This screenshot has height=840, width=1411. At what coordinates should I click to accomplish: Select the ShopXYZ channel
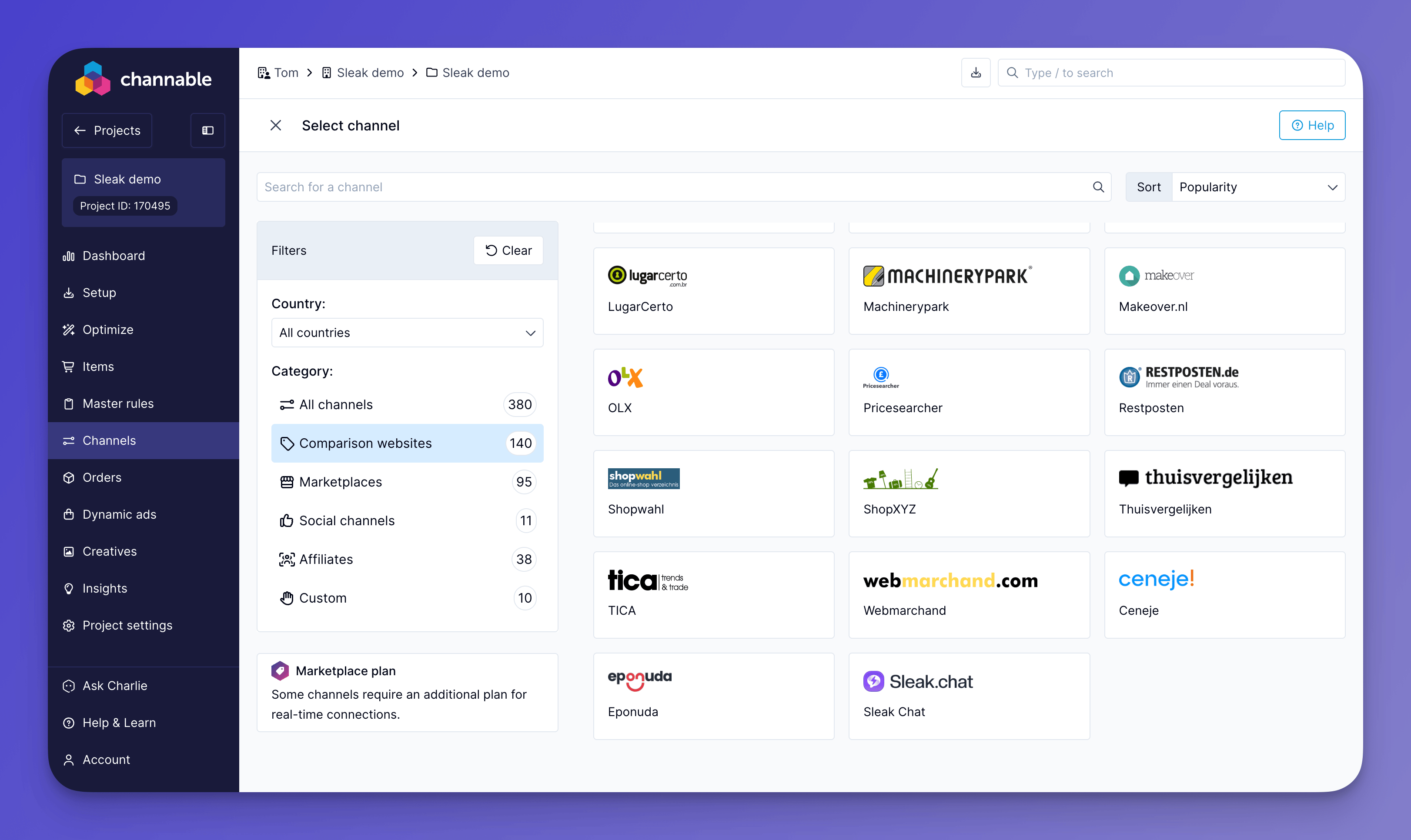tap(969, 493)
